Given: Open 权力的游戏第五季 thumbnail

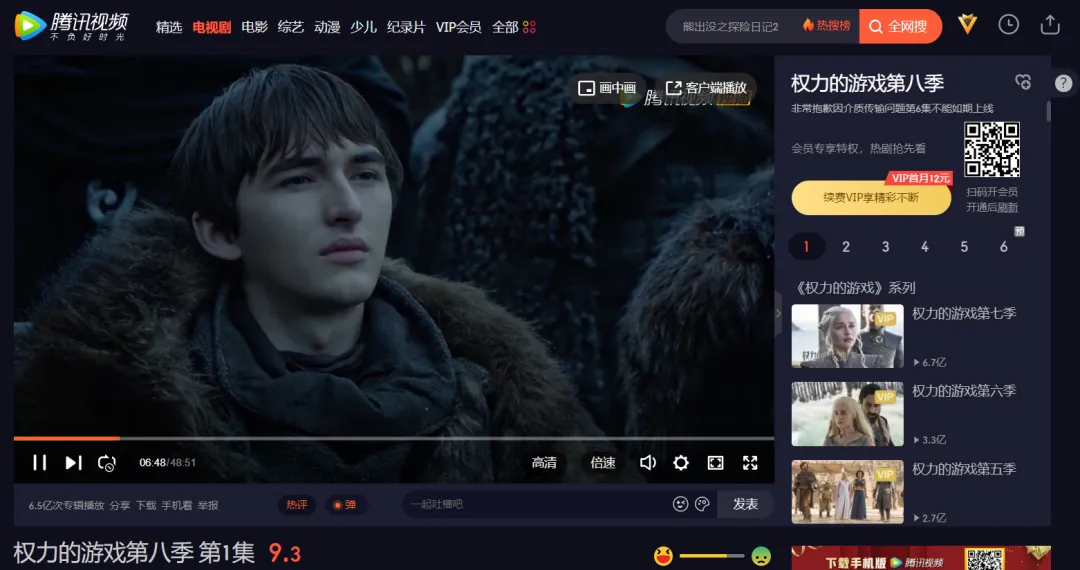Looking at the screenshot, I should point(847,492).
